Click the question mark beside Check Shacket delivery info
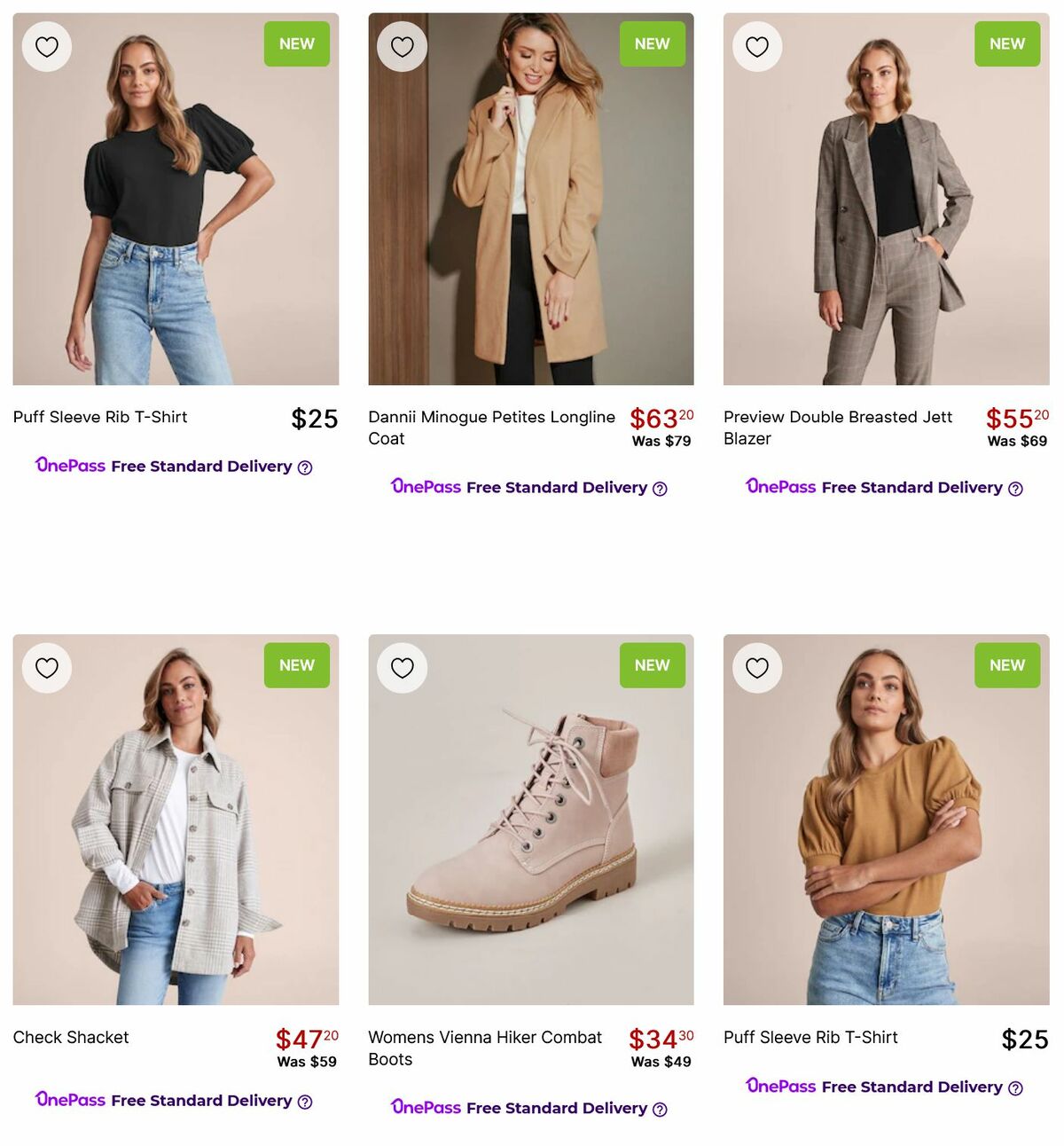The width and height of the screenshot is (1064, 1146). point(305,1101)
